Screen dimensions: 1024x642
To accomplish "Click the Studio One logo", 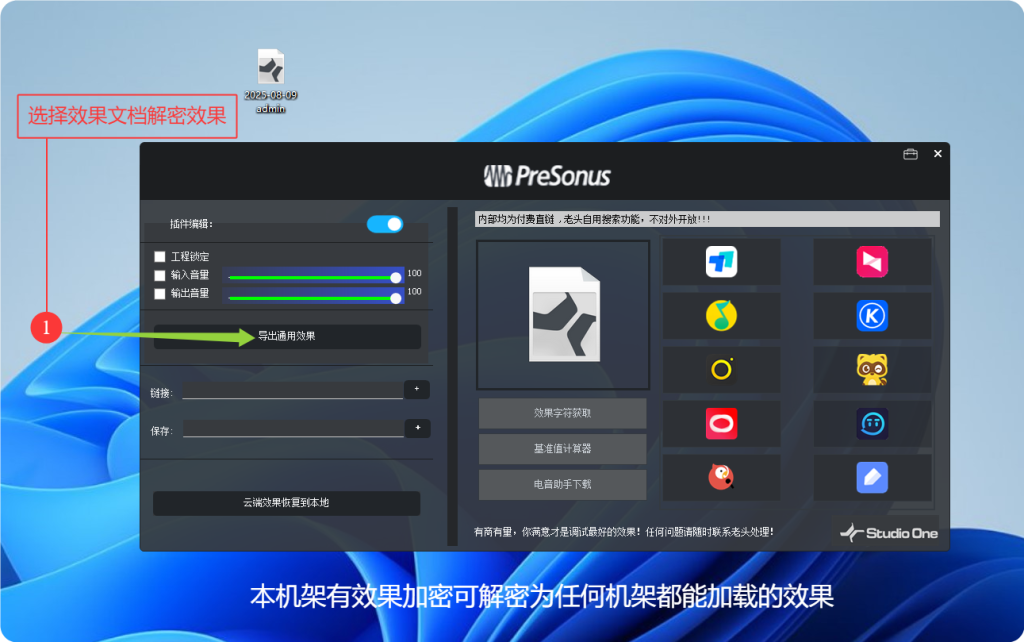I will tap(888, 533).
